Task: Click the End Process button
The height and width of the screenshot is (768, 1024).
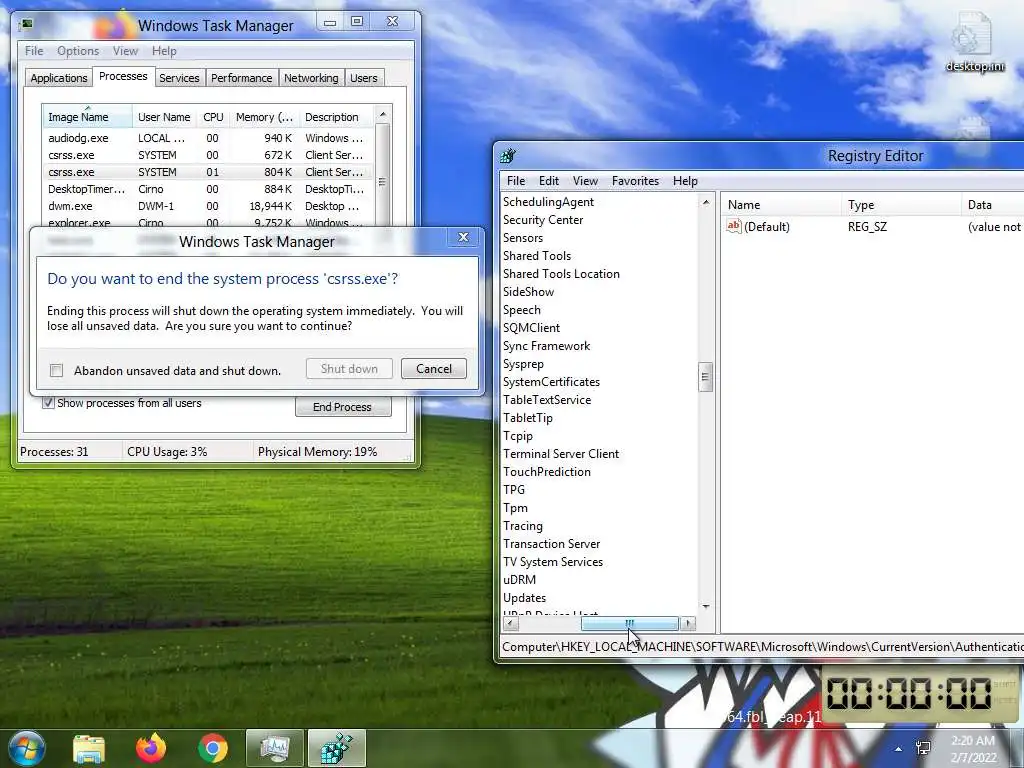Action: [342, 407]
